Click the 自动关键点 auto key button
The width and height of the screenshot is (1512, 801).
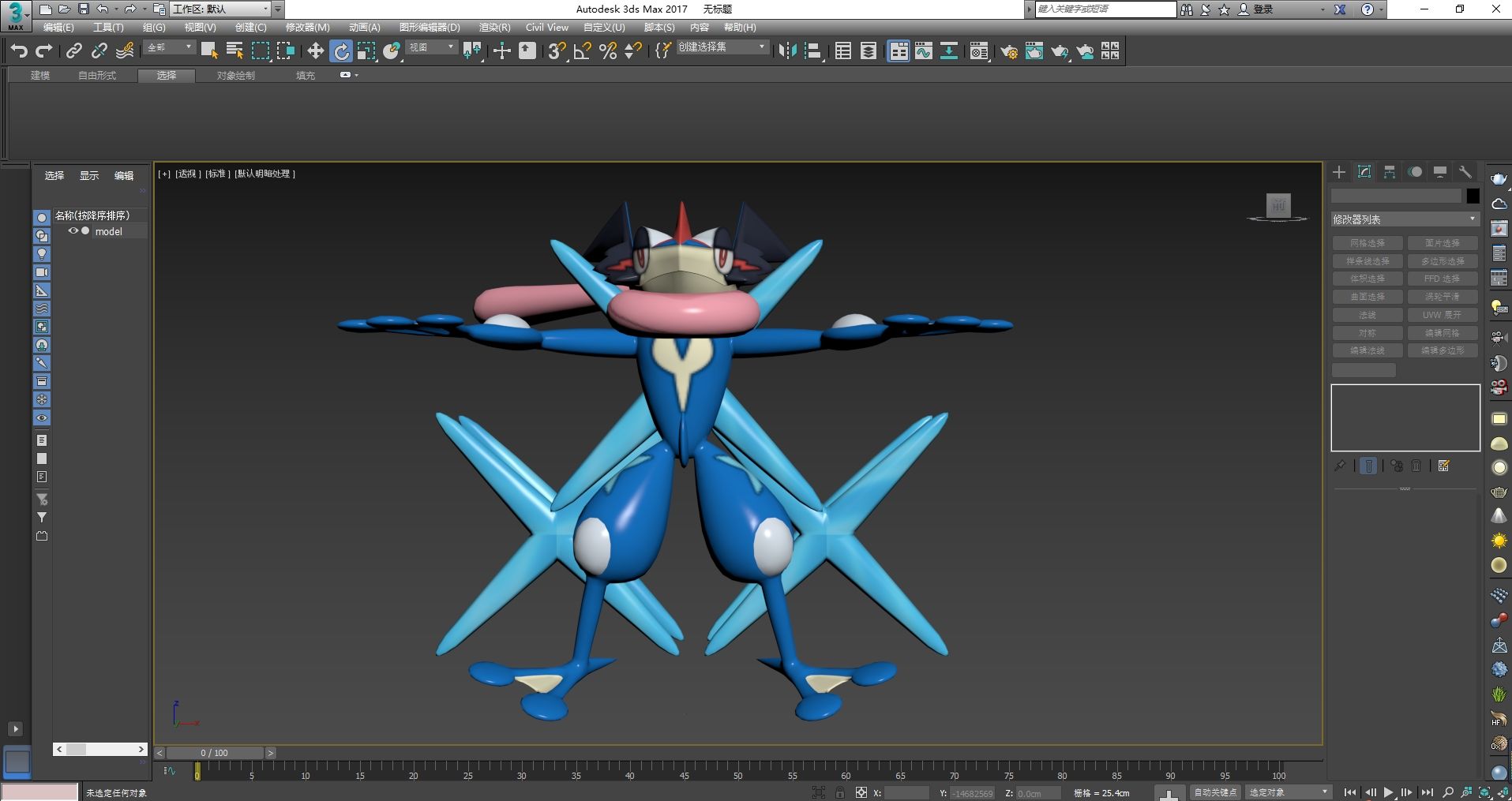(1214, 792)
